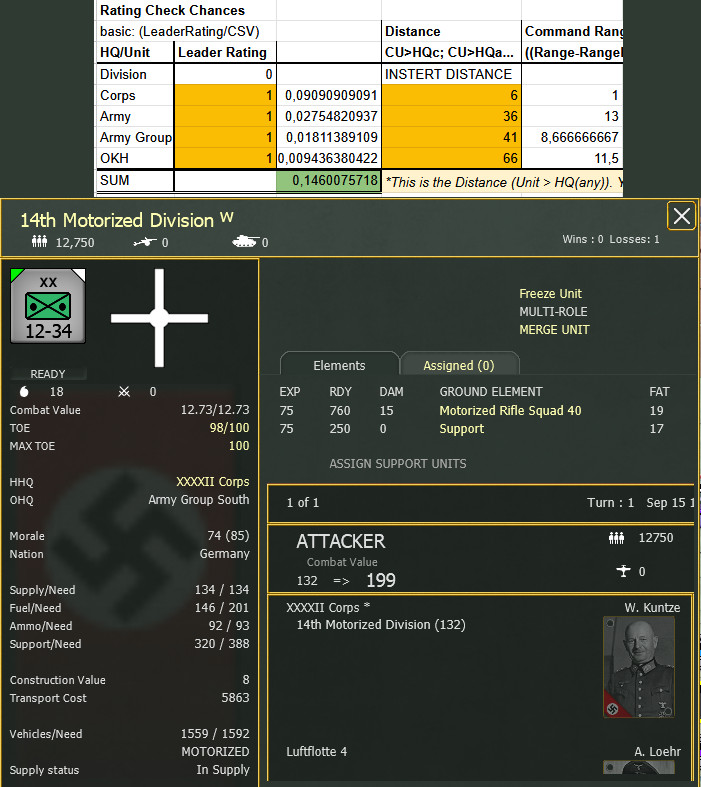Select Rating Check Chances header cell
Viewport: 701px width, 787px height.
(x=186, y=10)
